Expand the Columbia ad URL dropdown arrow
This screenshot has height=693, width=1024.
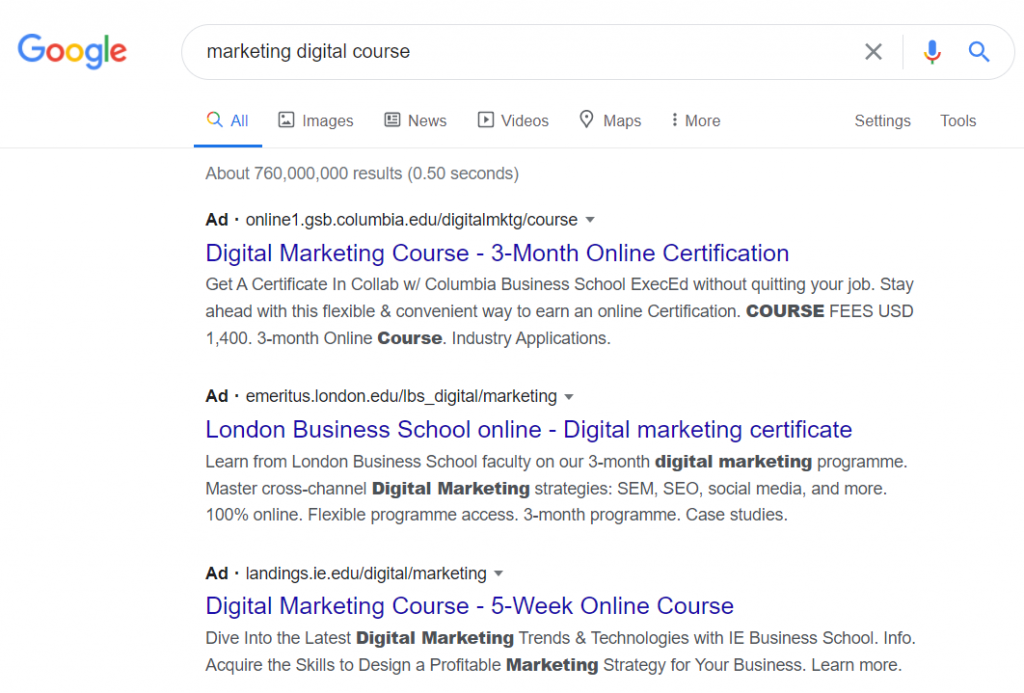coord(590,220)
